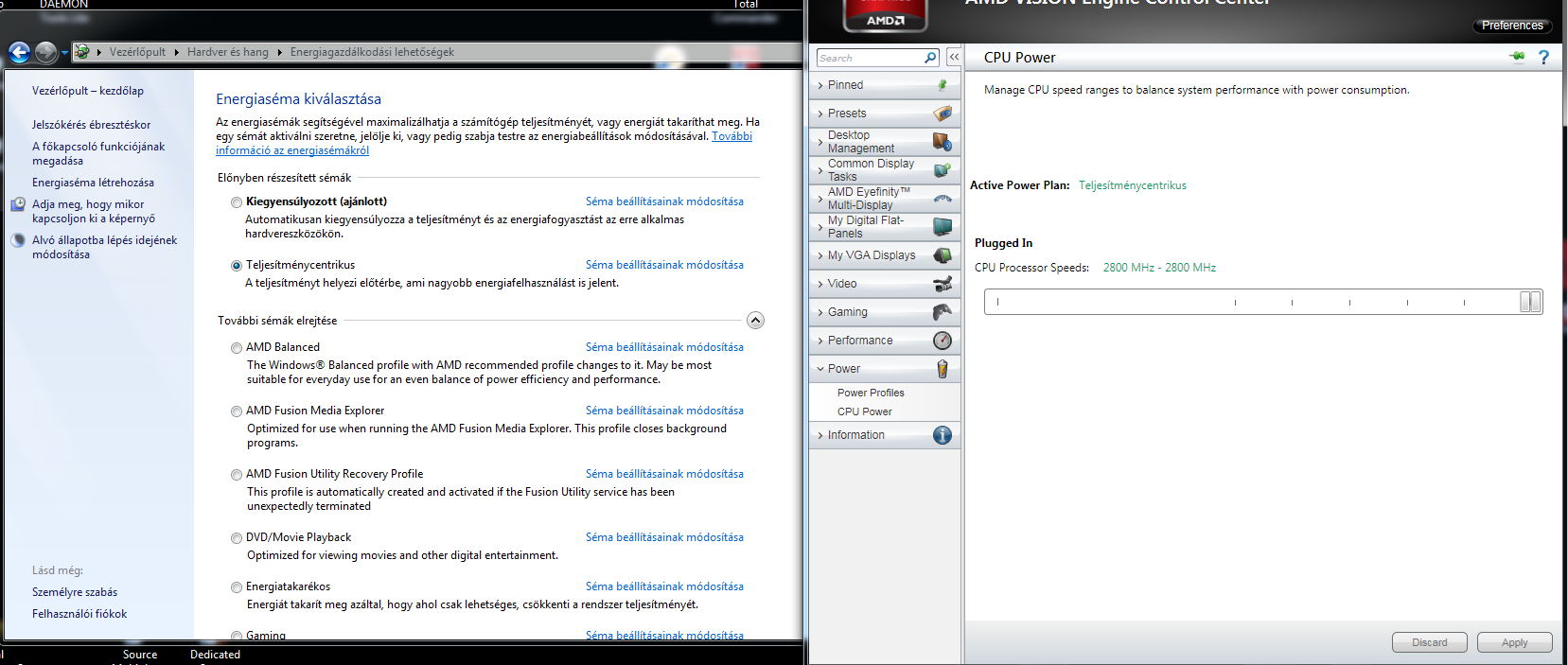Viewport: 1568px width, 665px height.
Task: Select the Energiatakarékos power plan
Action: (237, 587)
